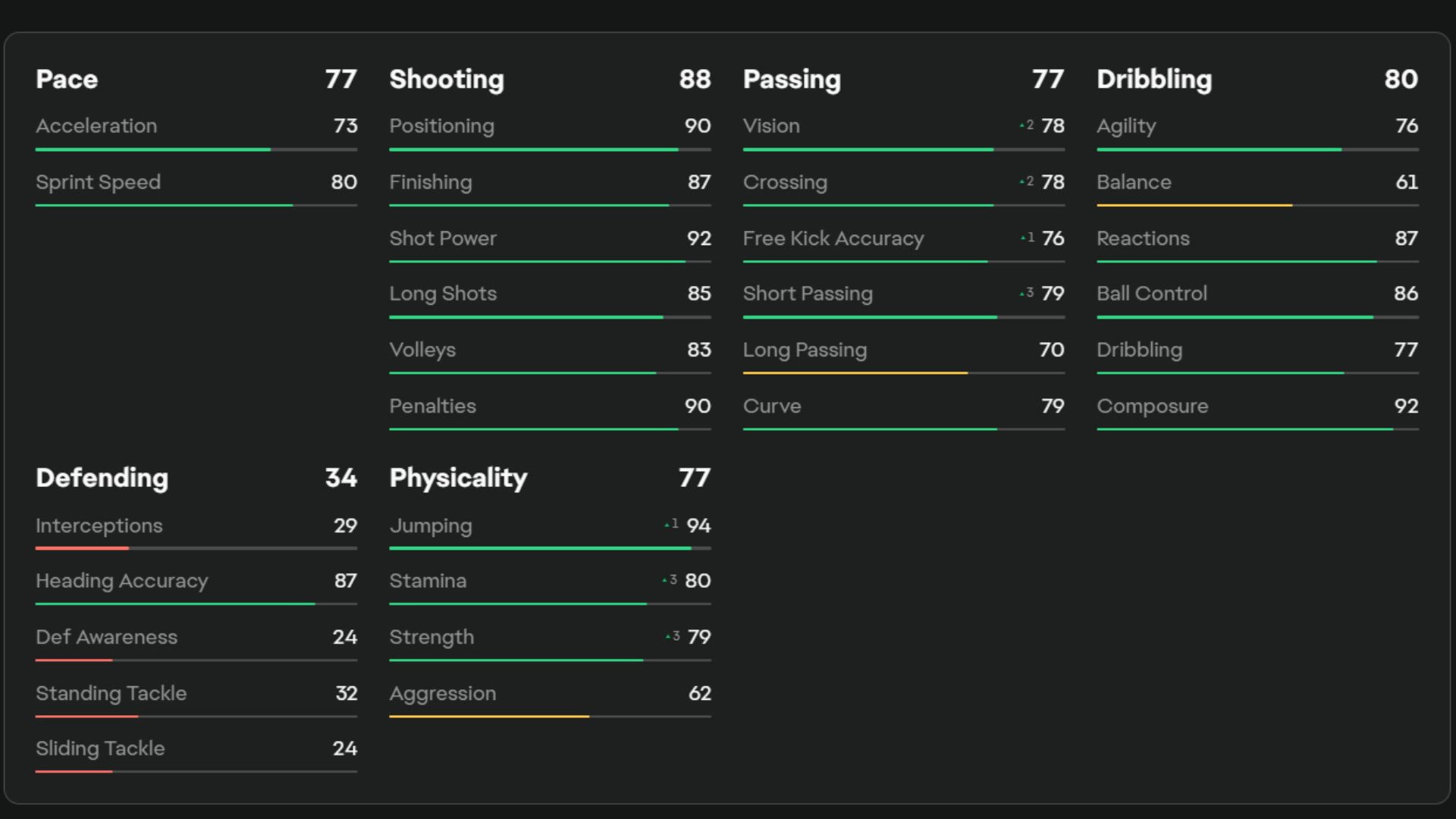1456x819 pixels.
Task: Click the Stamina +3 boost arrow indicator
Action: (670, 580)
